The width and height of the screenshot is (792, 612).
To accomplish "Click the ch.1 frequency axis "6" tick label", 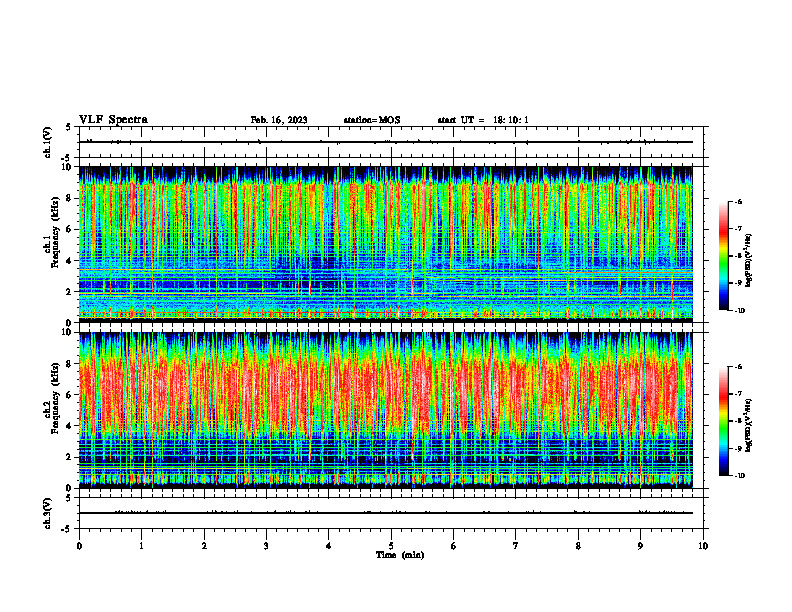I will click(69, 230).
